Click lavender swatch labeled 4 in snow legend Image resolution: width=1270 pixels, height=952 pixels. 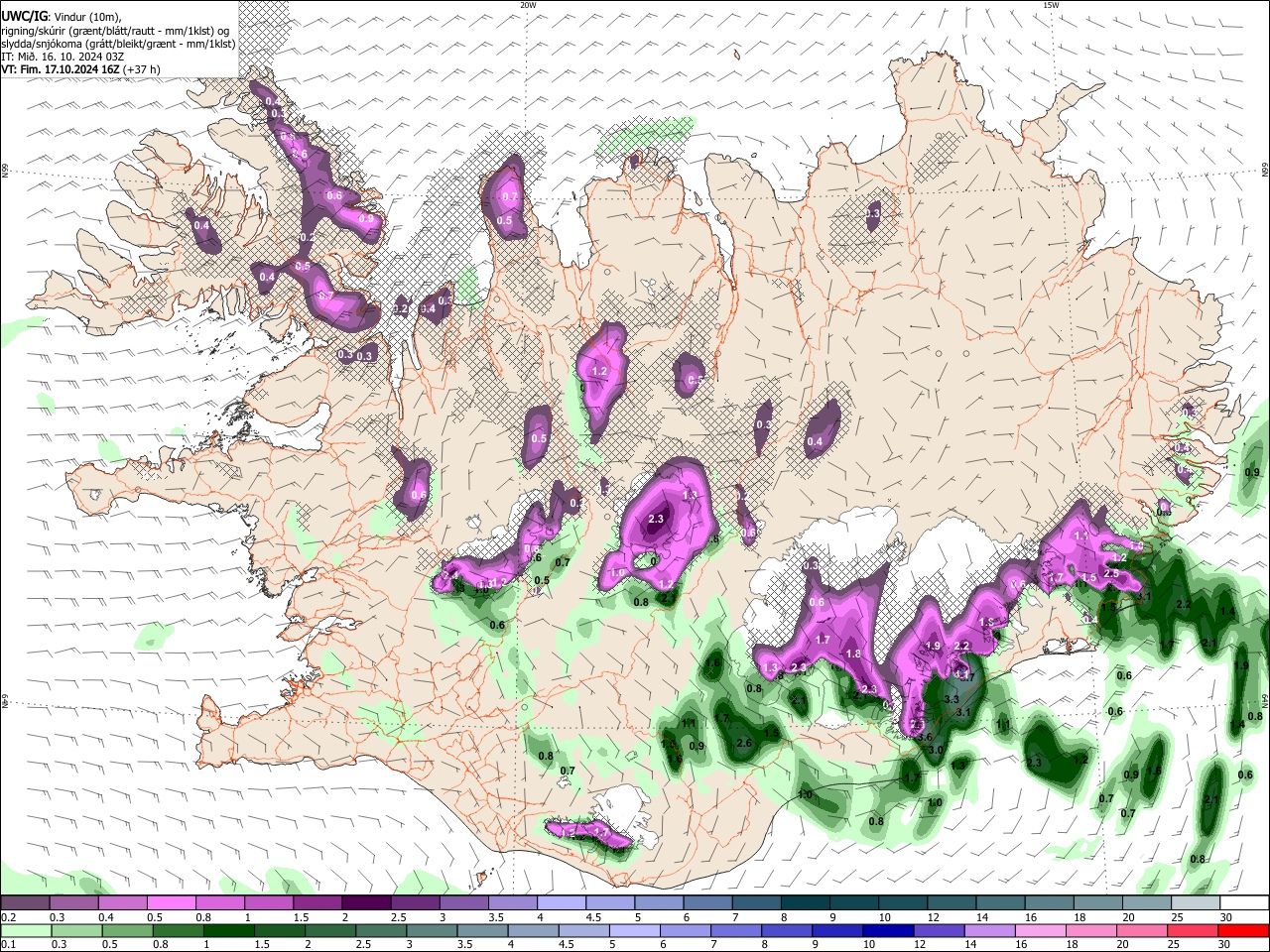(564, 902)
